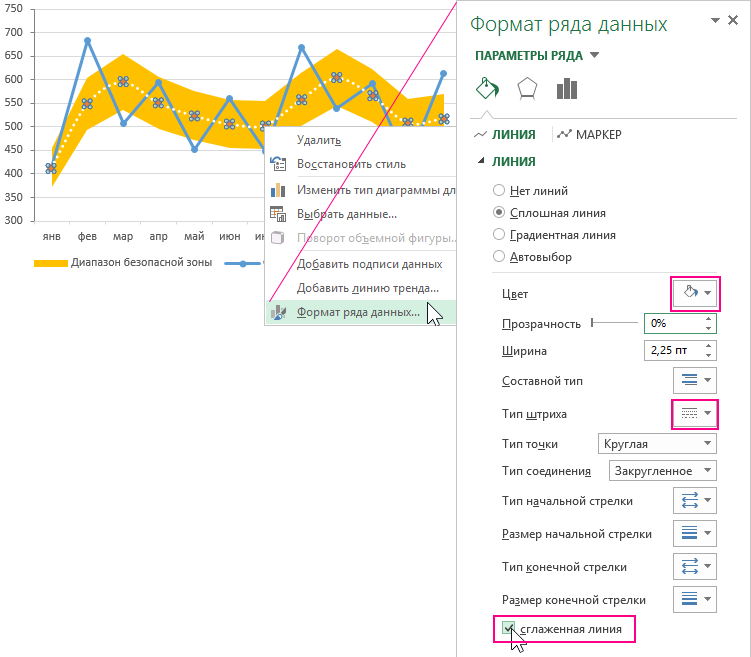Open the Effects pentagon tab
The height and width of the screenshot is (657, 751).
click(527, 89)
